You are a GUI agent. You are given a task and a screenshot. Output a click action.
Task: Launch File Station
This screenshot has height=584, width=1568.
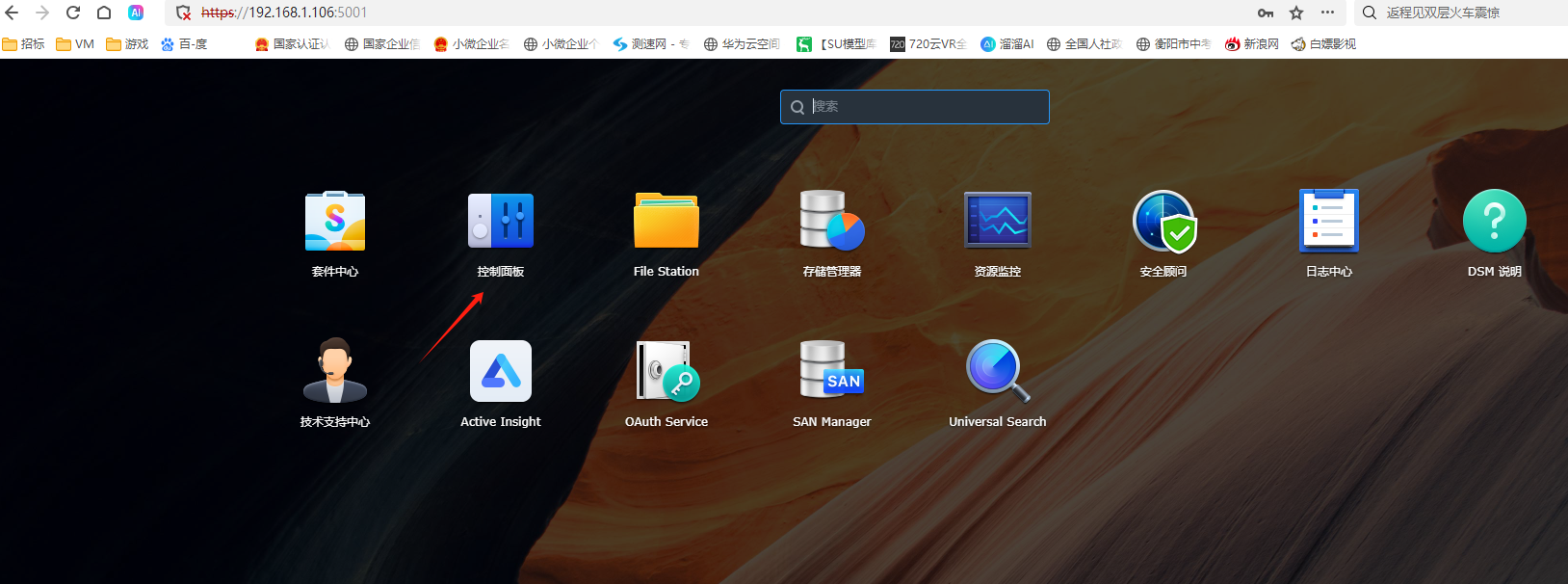[x=666, y=222]
